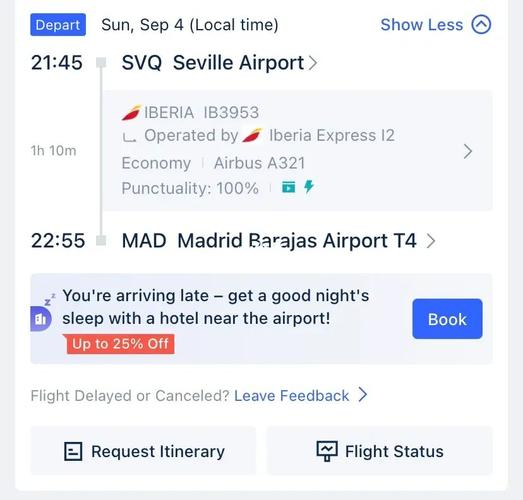Click the blue Depart tag

[x=58, y=25]
